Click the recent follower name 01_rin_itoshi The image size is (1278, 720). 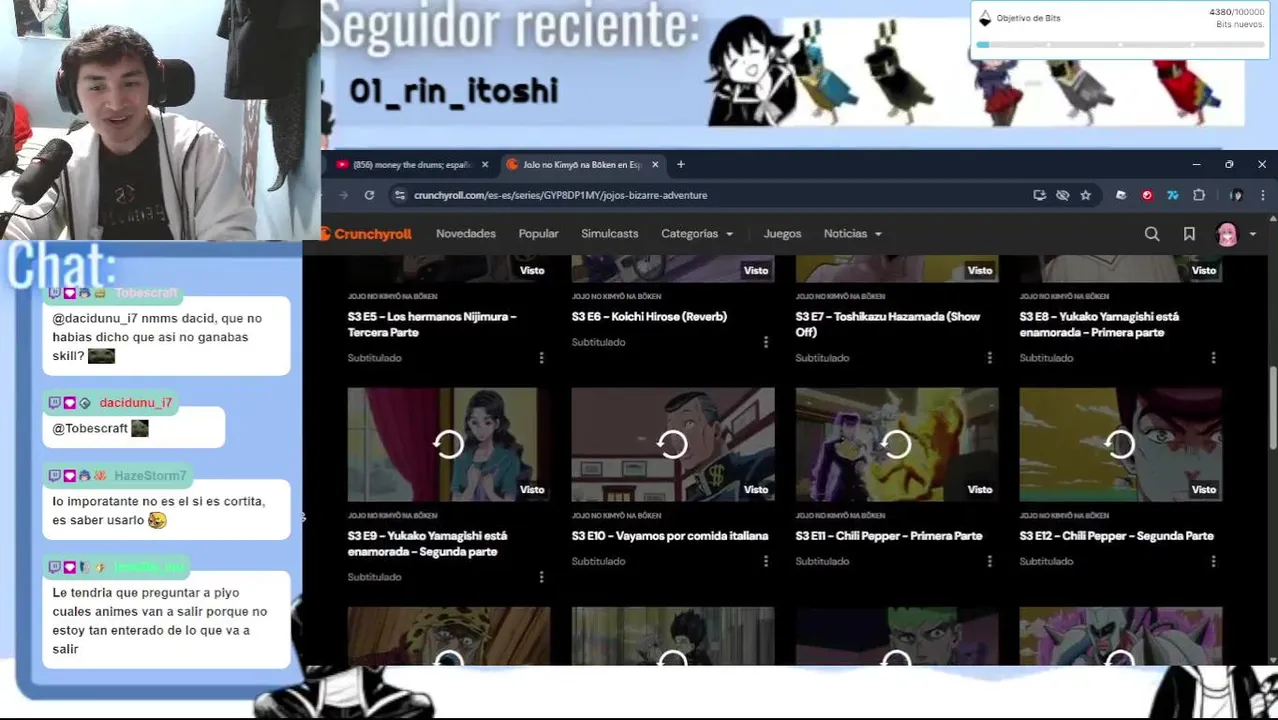pyautogui.click(x=453, y=91)
